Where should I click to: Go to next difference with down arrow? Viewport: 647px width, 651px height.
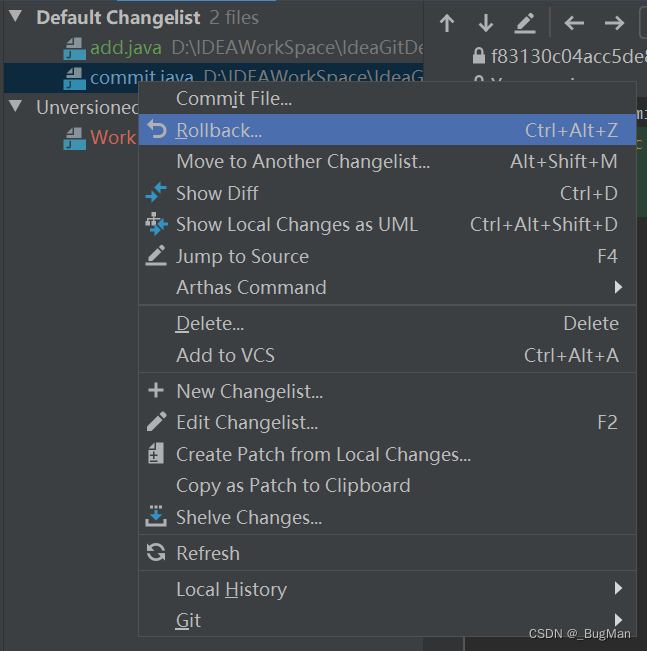(x=485, y=23)
